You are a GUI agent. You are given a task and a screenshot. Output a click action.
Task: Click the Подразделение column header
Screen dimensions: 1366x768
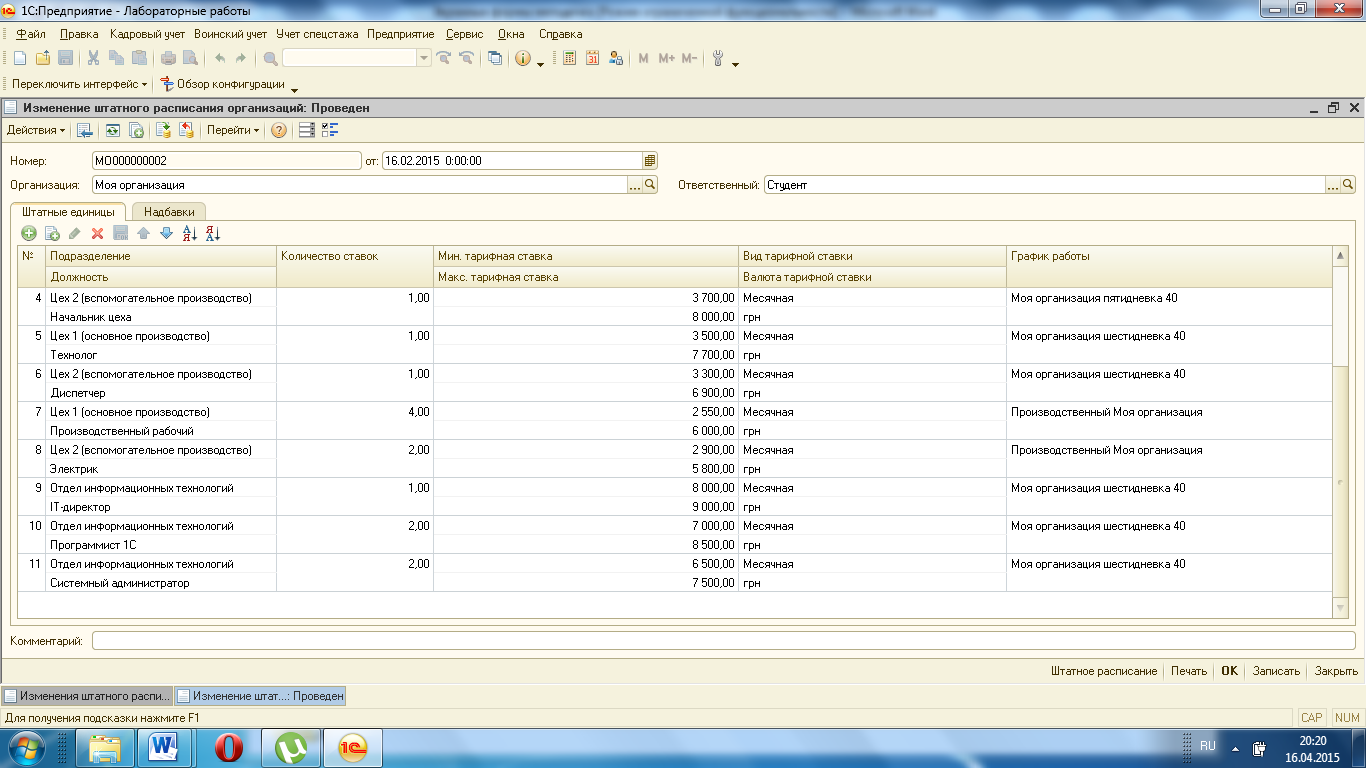click(161, 256)
